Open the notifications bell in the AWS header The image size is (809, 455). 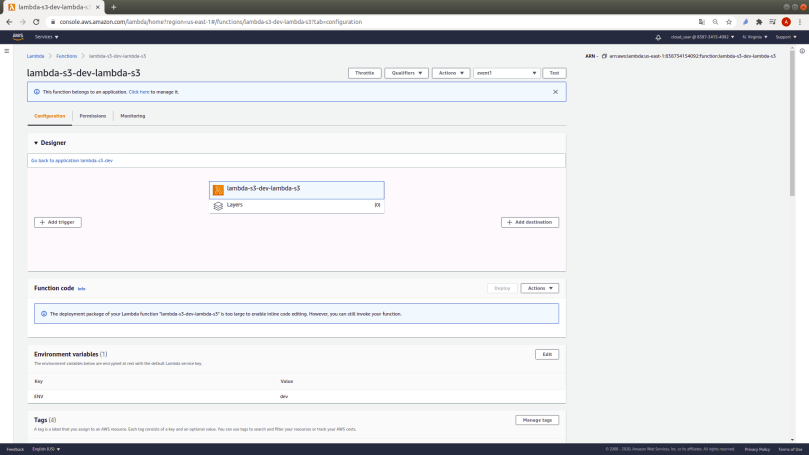pos(659,37)
